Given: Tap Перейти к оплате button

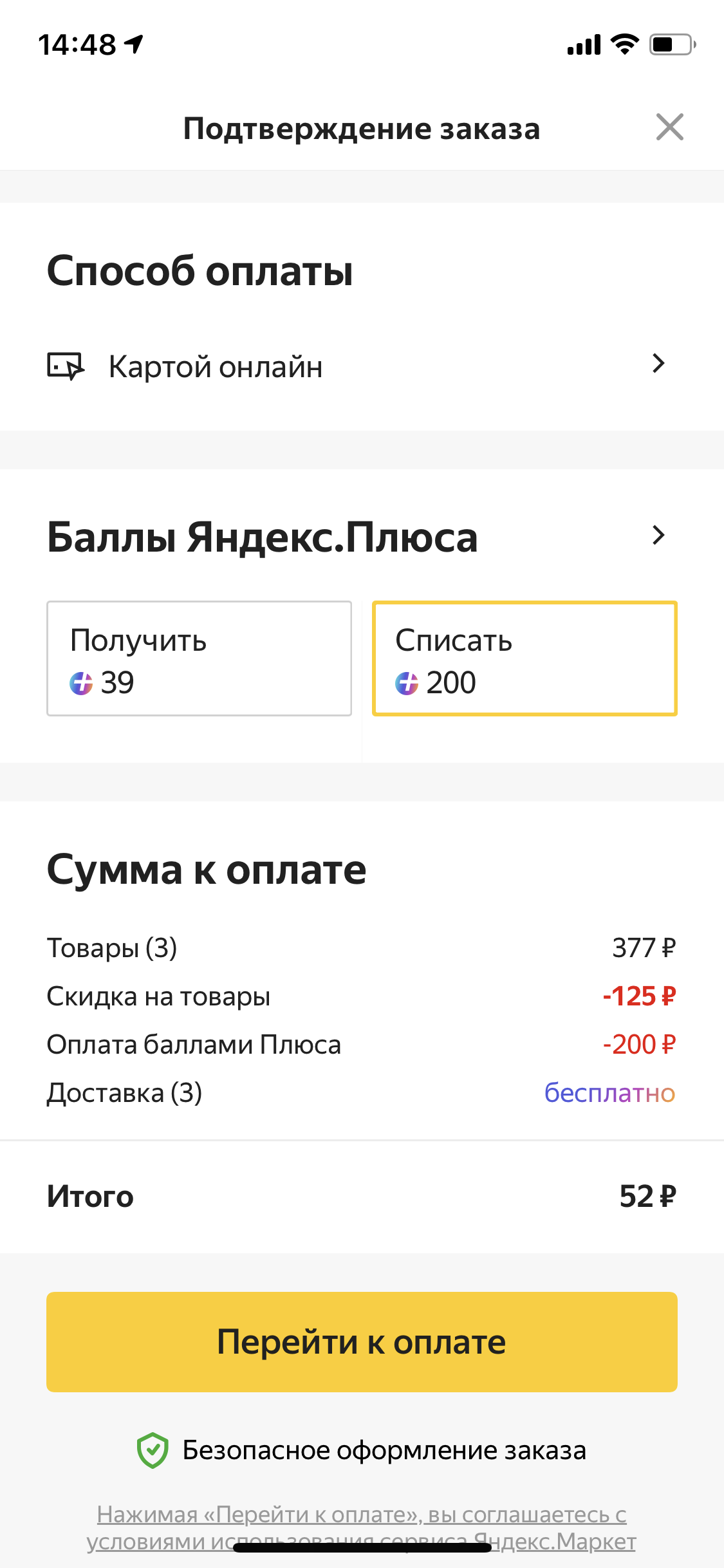Looking at the screenshot, I should click(x=362, y=1342).
